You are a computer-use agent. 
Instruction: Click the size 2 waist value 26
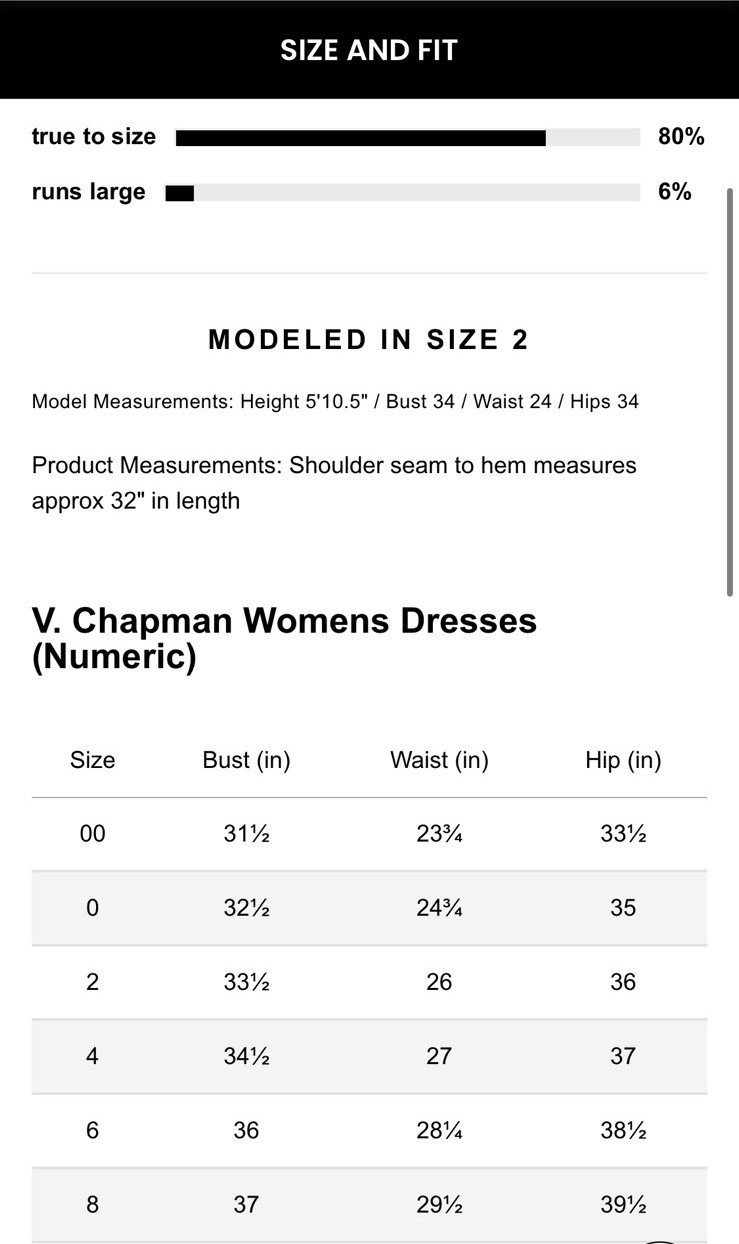(439, 982)
